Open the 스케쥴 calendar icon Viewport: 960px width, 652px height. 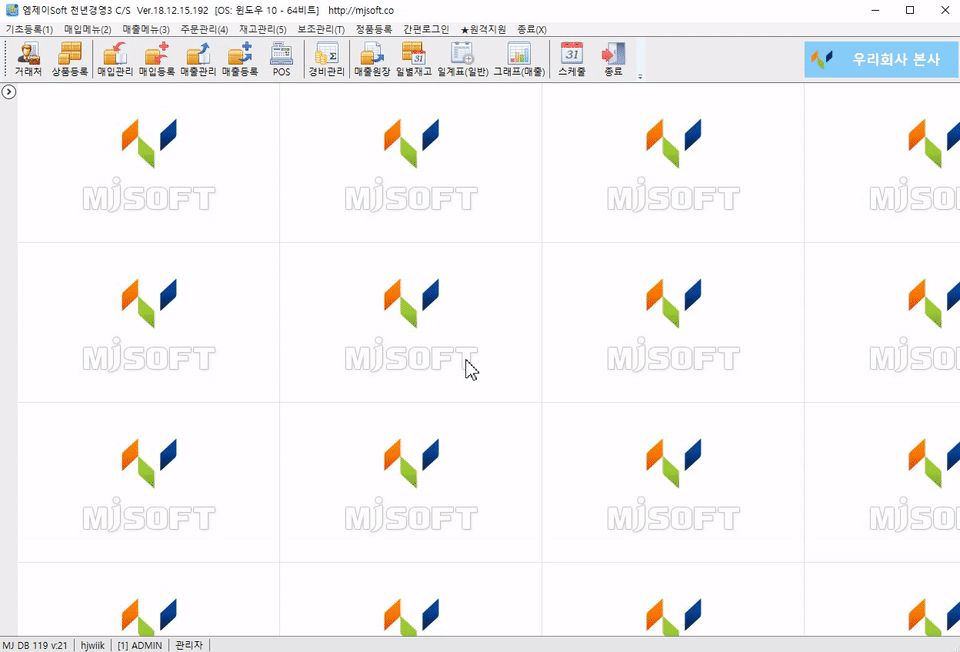point(572,59)
